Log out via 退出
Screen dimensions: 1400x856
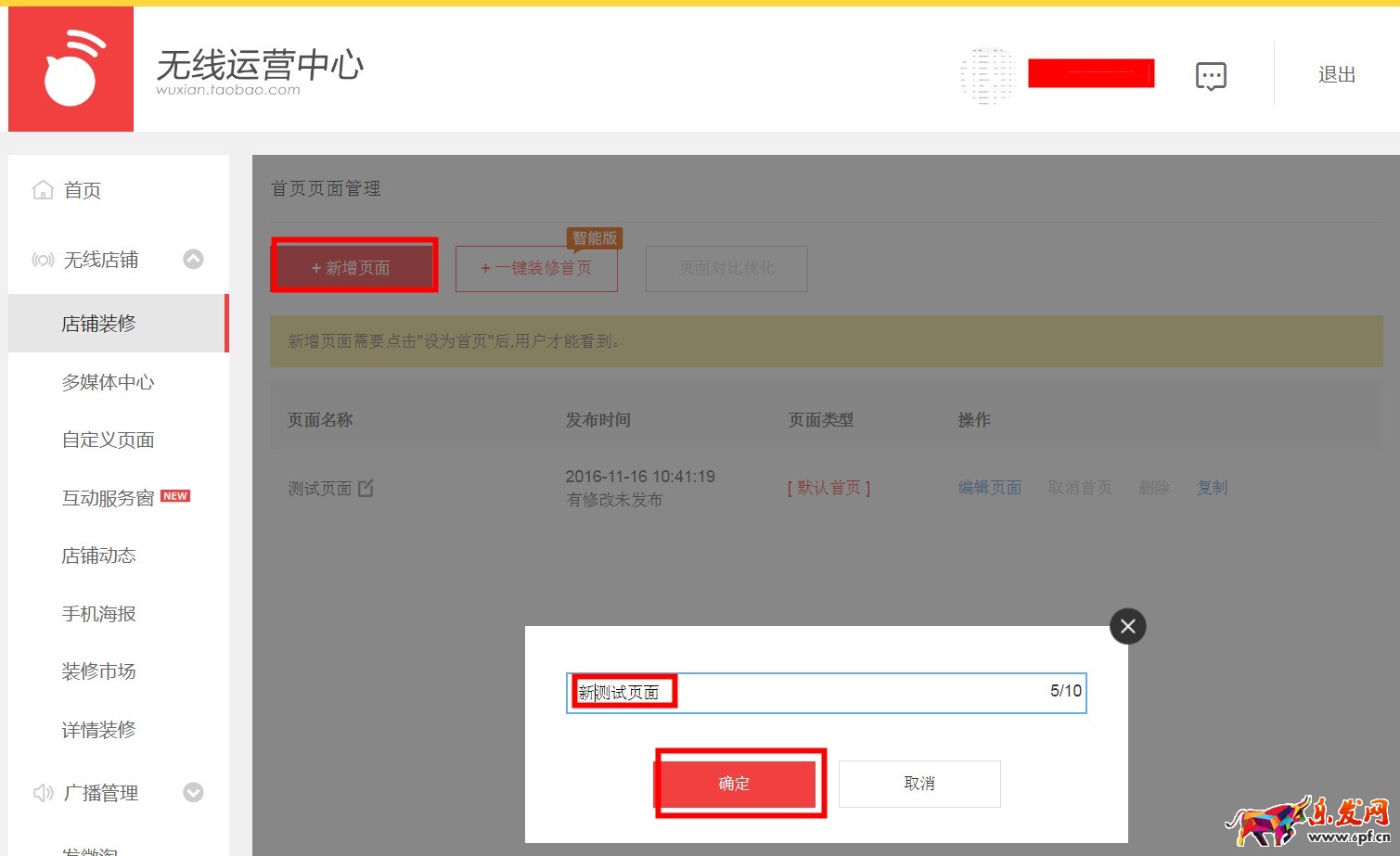[x=1336, y=74]
